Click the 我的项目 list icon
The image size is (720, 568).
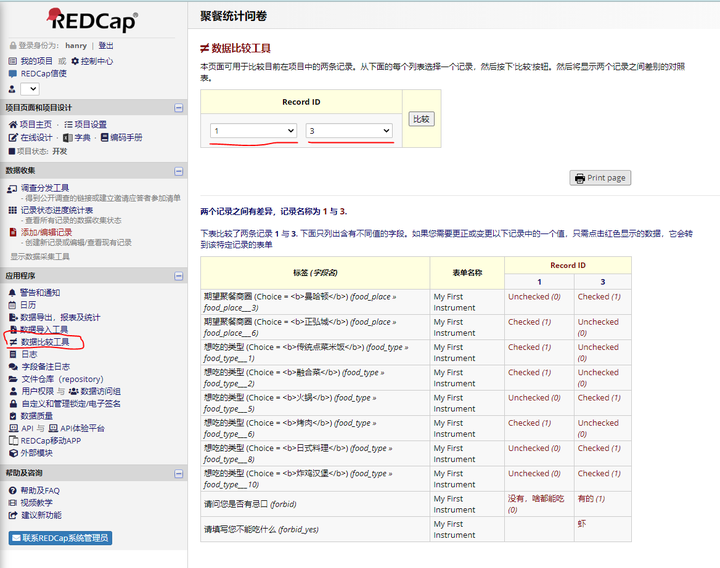point(13,61)
